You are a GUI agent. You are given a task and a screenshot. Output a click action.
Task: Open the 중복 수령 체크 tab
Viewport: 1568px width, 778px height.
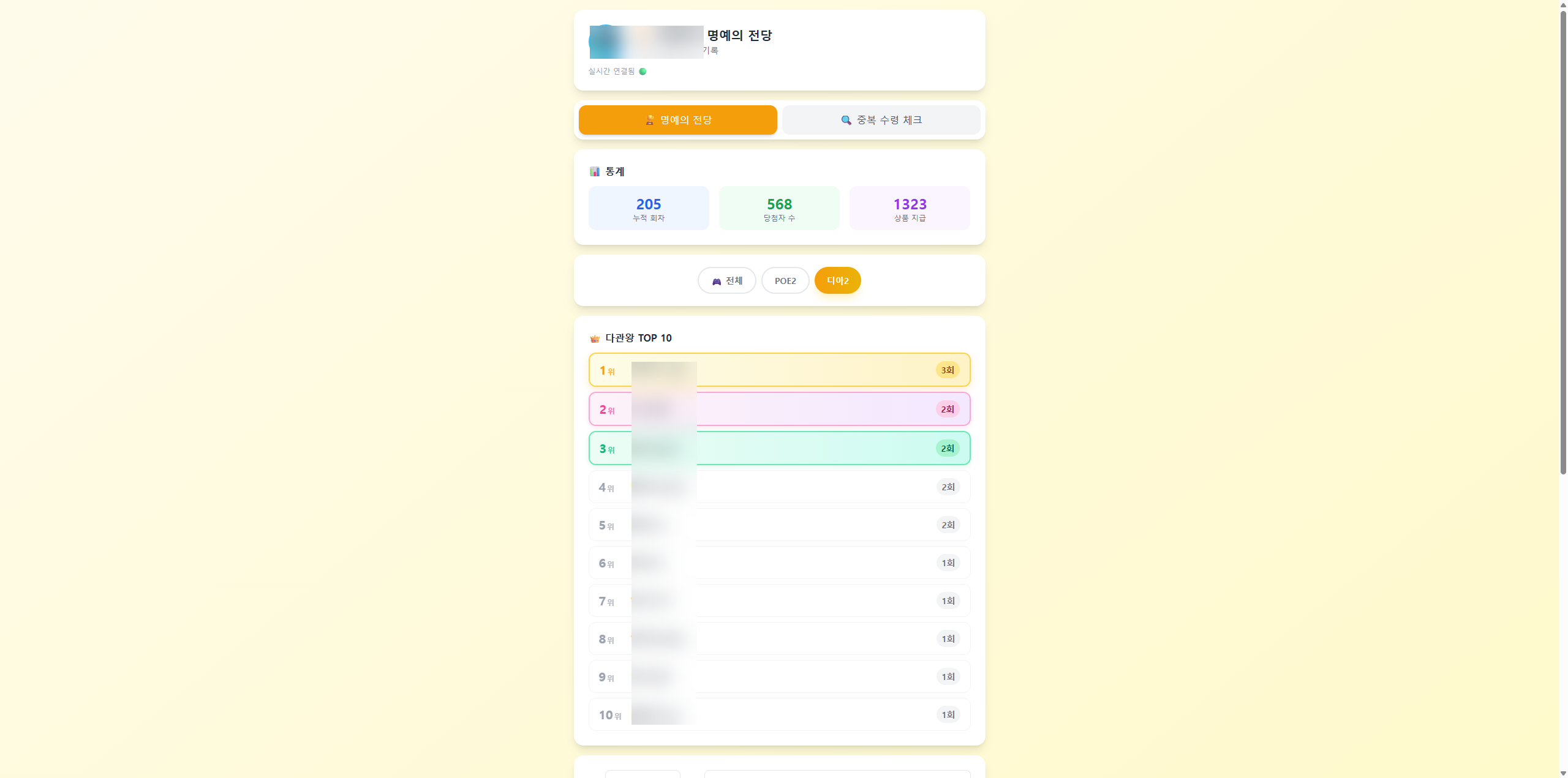tap(881, 120)
